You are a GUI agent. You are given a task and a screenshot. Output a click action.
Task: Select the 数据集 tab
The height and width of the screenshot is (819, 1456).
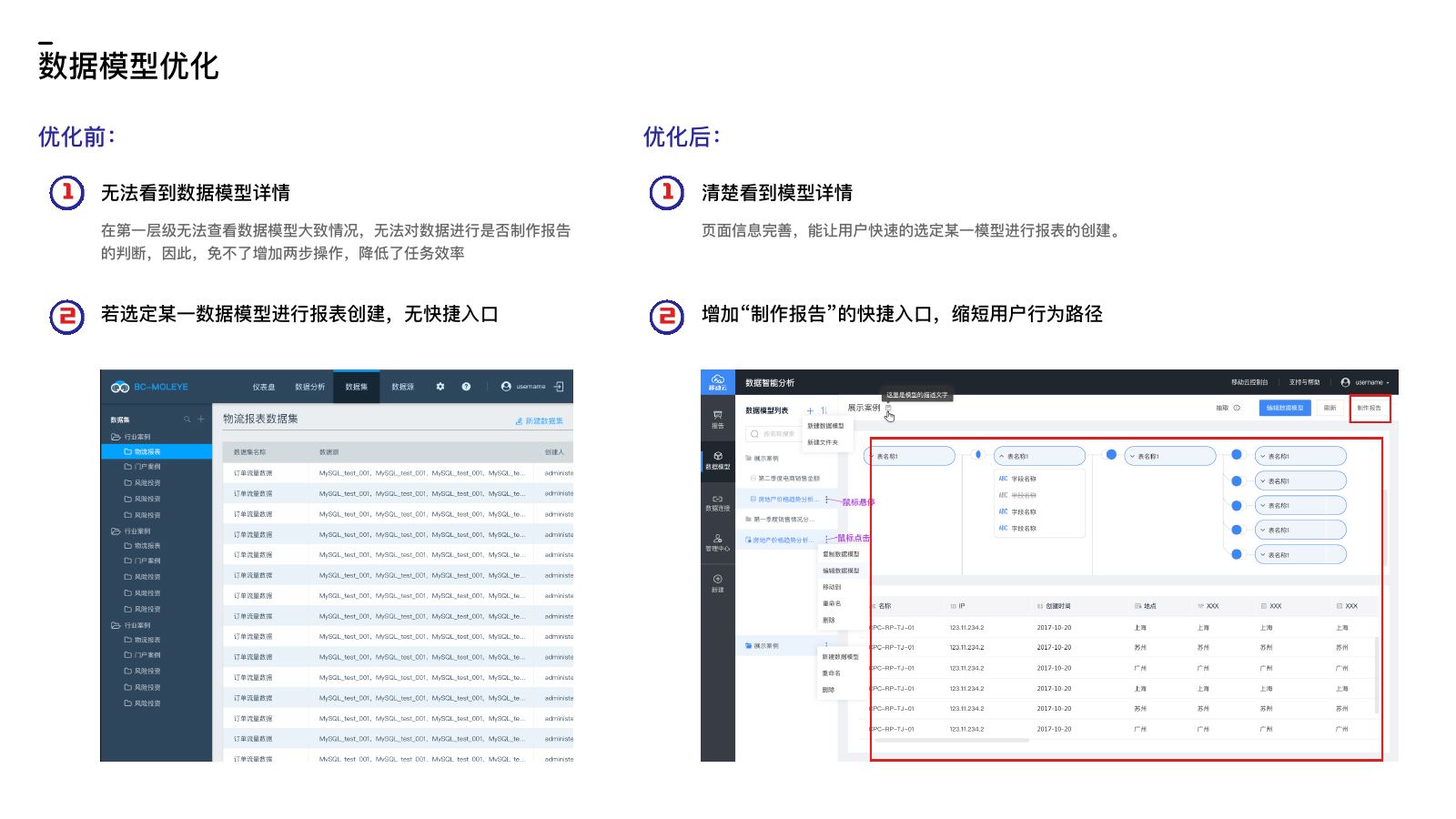(357, 387)
